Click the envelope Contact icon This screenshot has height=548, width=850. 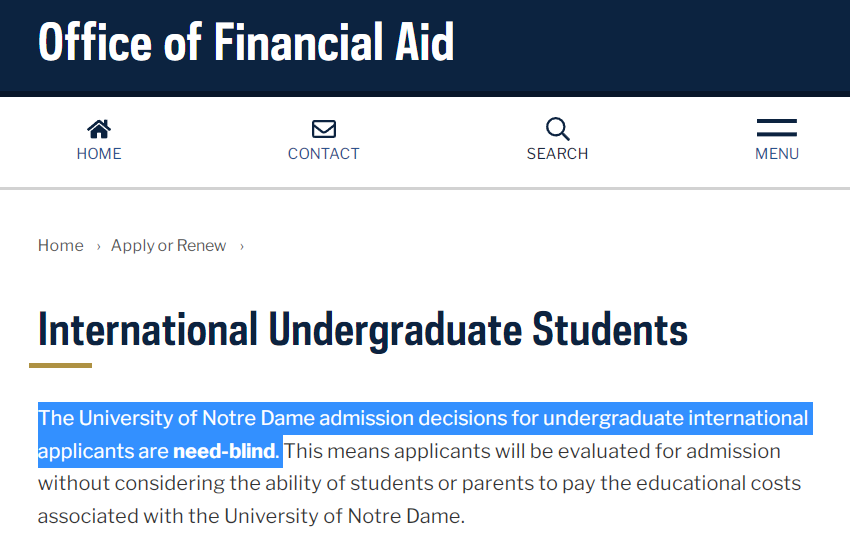[x=323, y=129]
